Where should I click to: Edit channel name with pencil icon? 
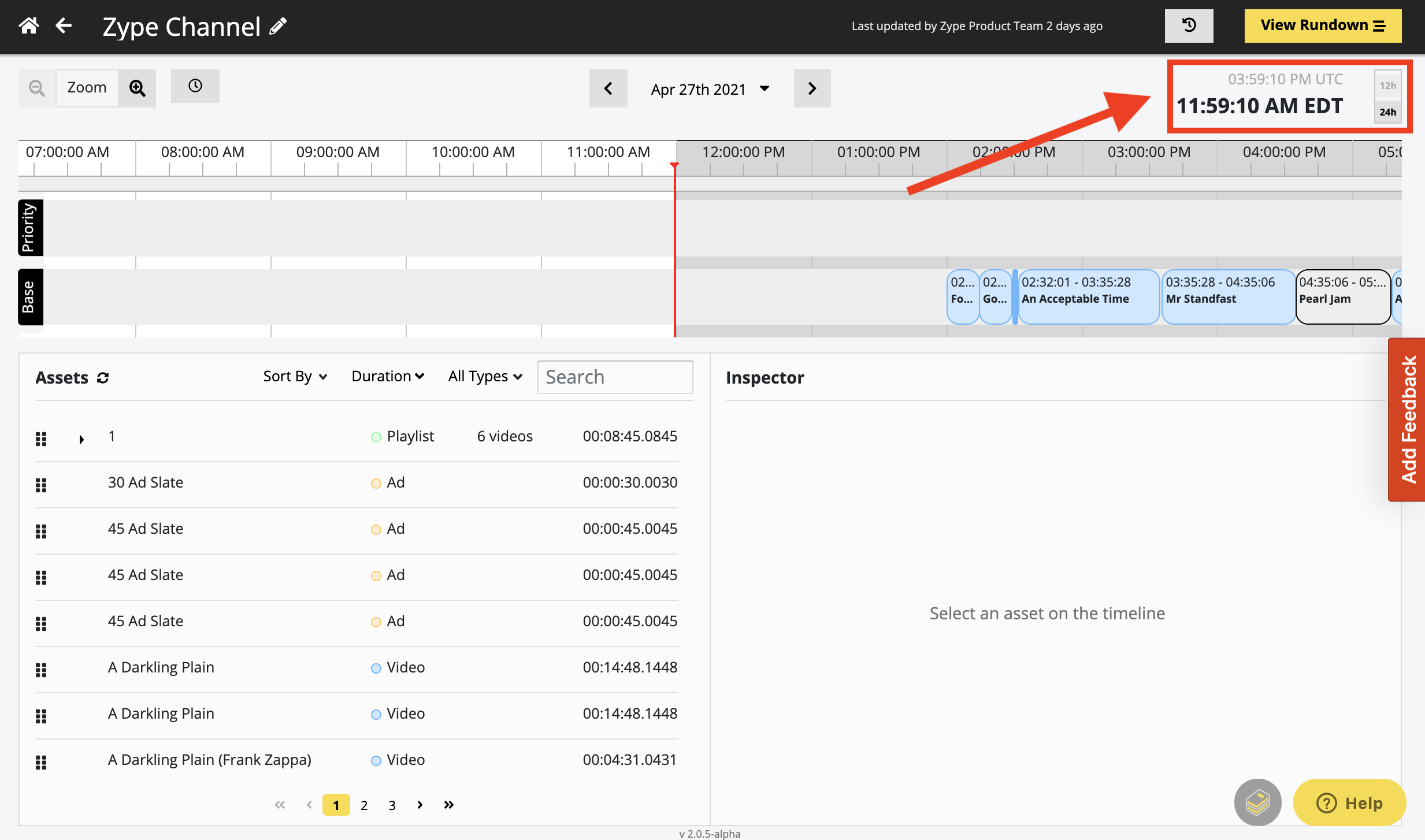[x=279, y=26]
